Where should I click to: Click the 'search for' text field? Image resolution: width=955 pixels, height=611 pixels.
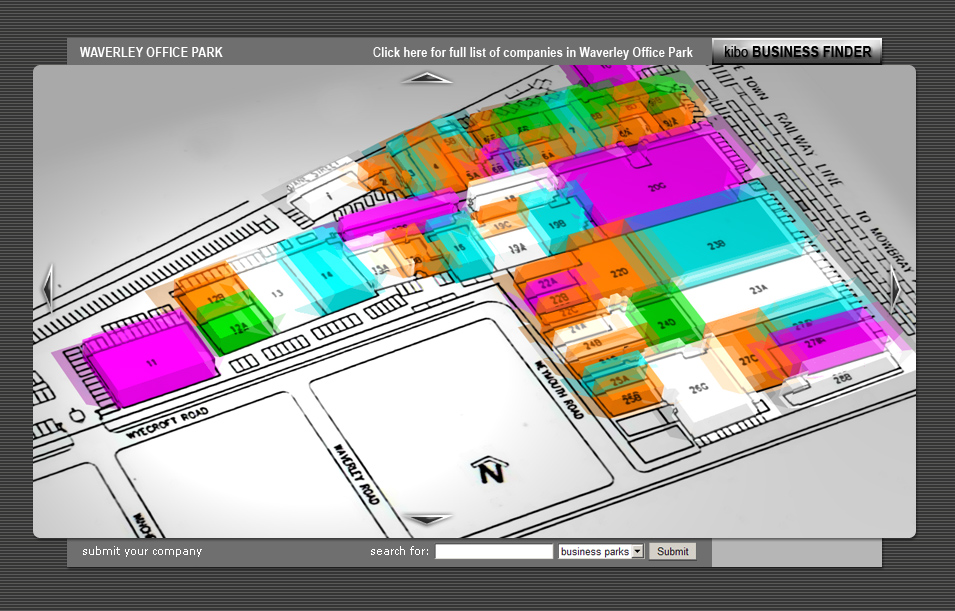pos(494,551)
